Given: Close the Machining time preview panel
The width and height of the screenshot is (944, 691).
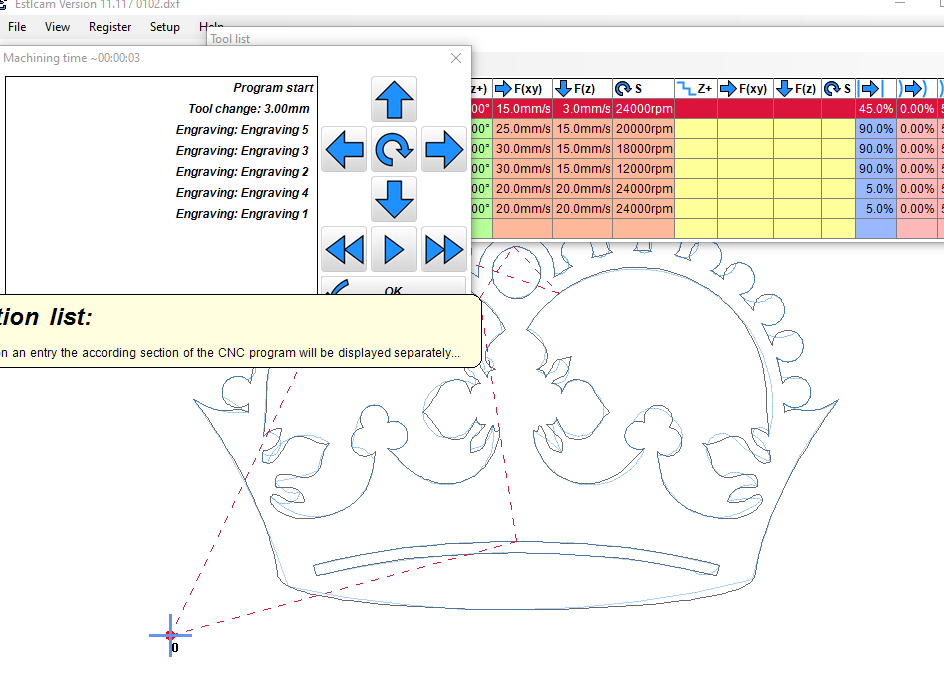Looking at the screenshot, I should tap(456, 58).
